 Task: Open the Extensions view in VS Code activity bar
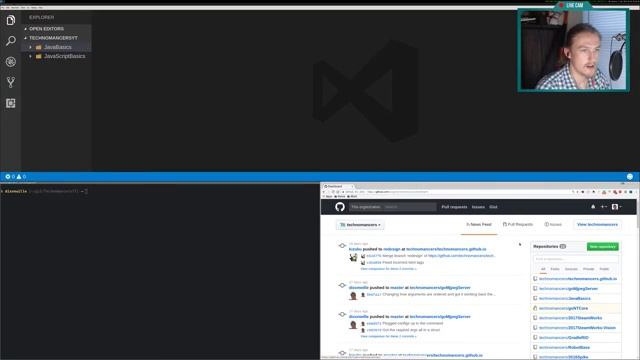11,103
